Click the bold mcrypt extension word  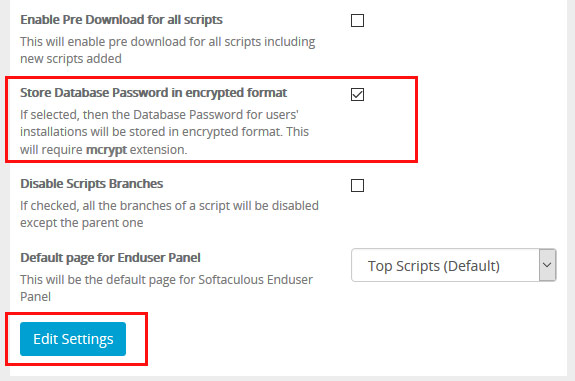pos(106,150)
